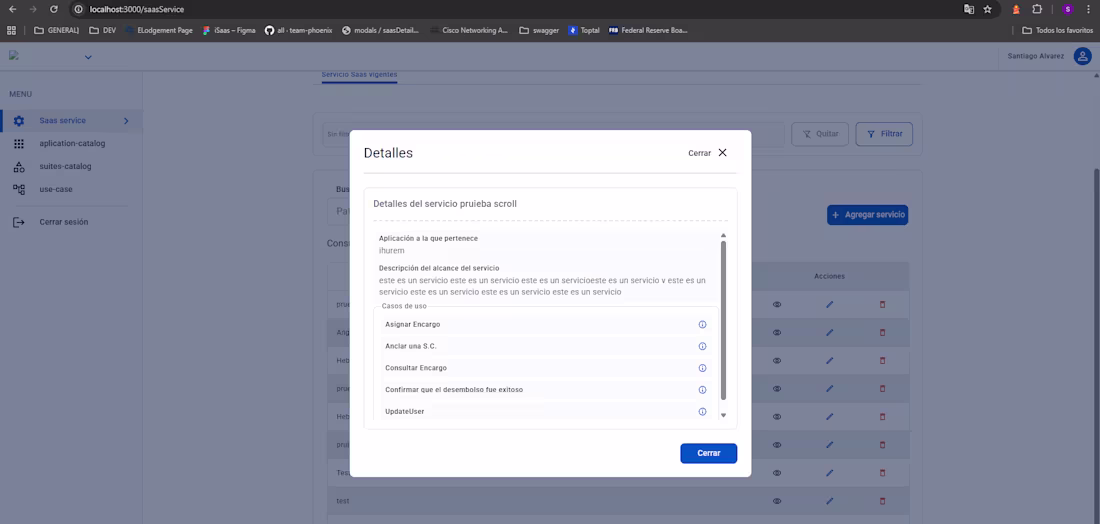Screen dimensions: 1100x524
Task: Open the Servicio Saas vigentes tab
Action: click(359, 75)
